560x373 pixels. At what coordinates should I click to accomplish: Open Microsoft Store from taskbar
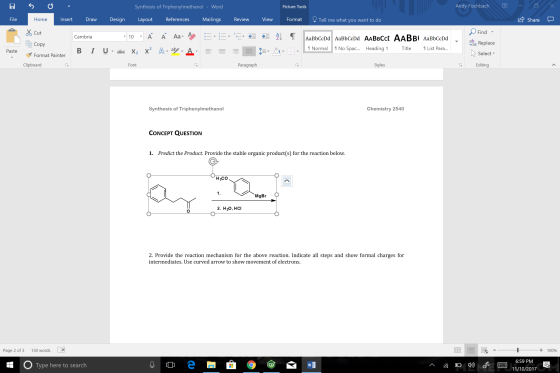[x=231, y=365]
